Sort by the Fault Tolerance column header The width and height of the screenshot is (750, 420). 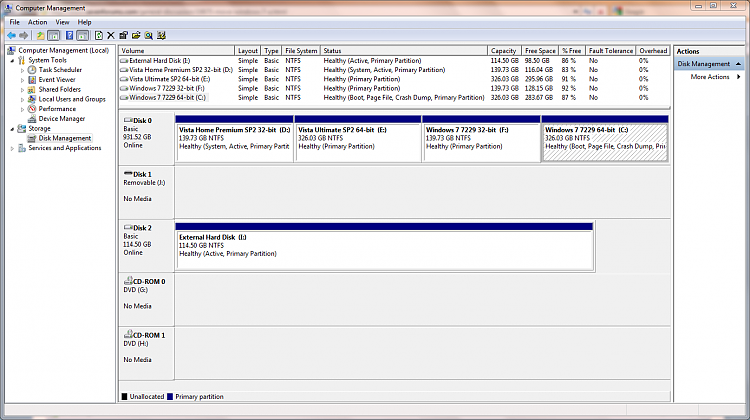pos(611,51)
